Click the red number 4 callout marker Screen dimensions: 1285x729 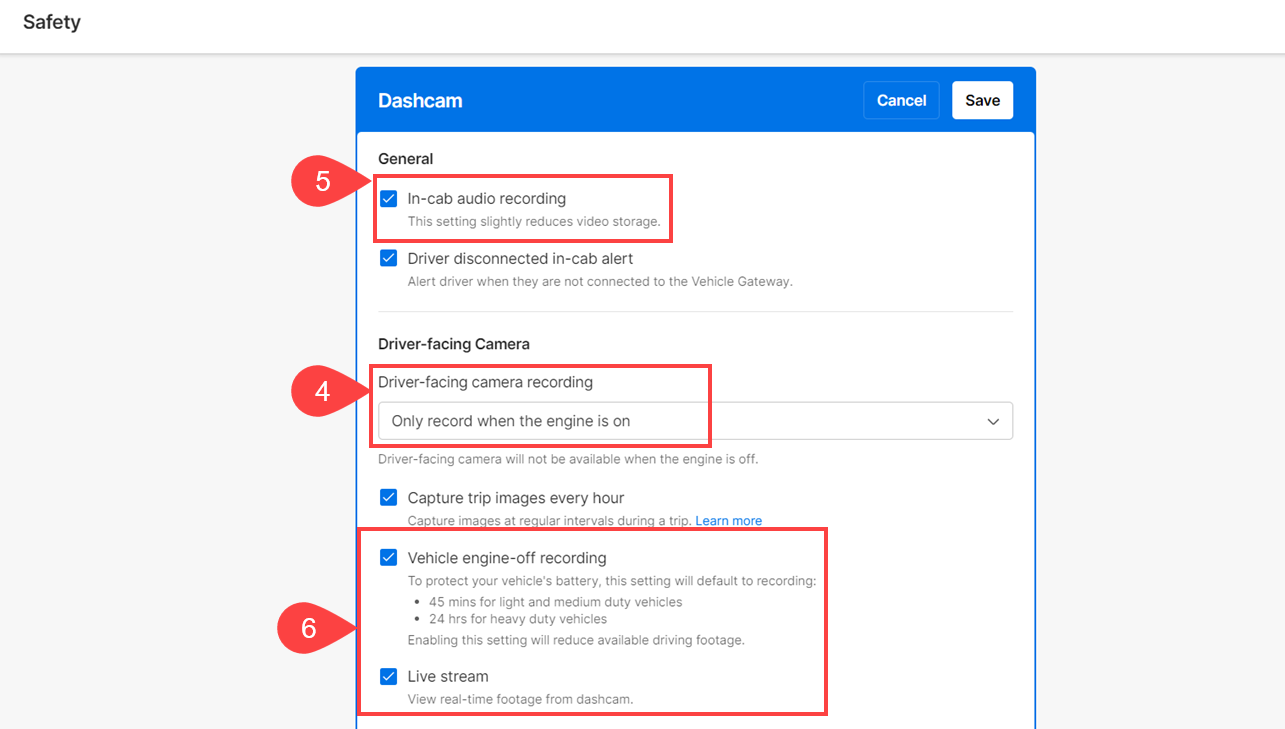323,392
